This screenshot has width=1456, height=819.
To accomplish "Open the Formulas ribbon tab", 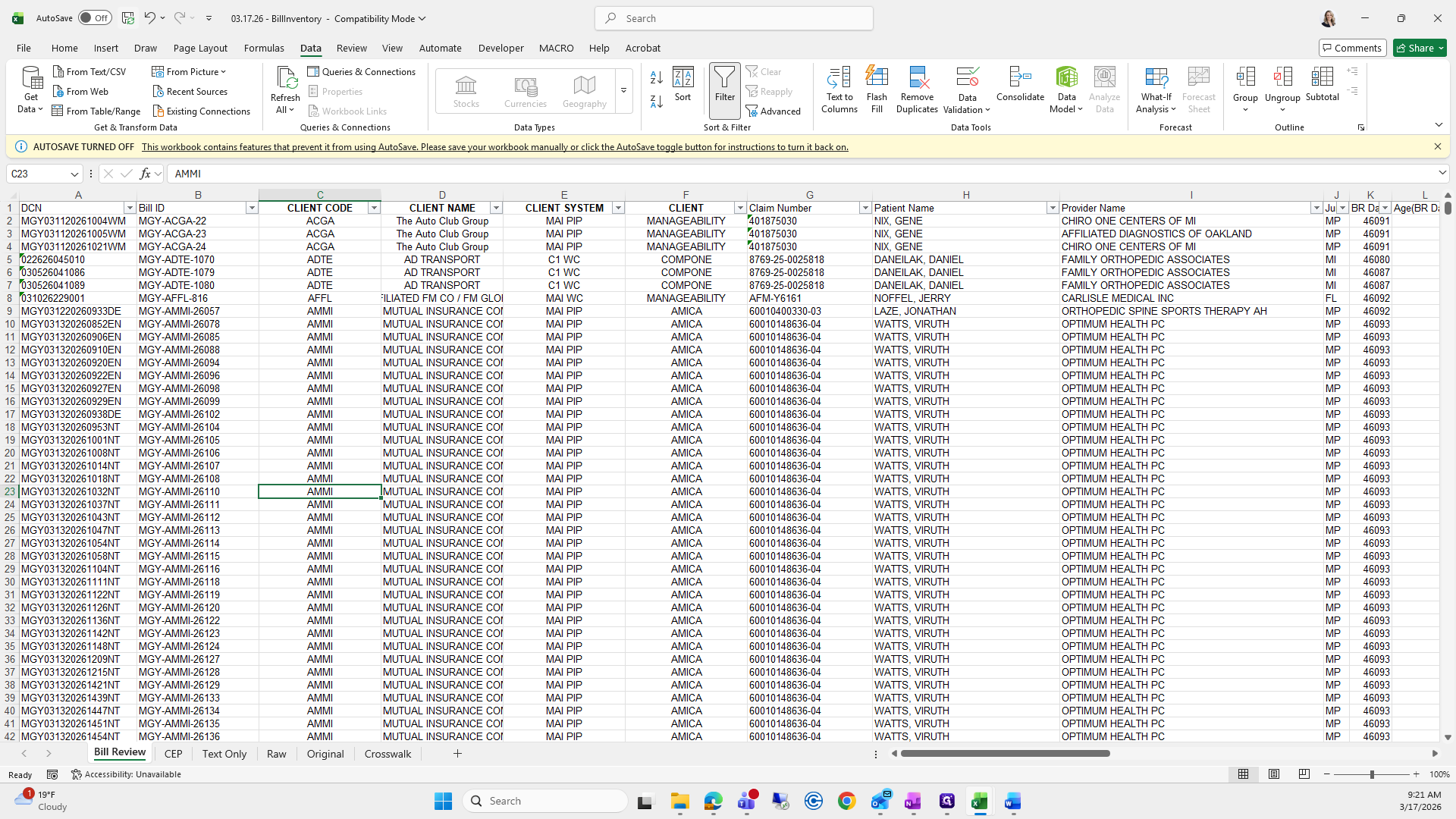I will 264,48.
